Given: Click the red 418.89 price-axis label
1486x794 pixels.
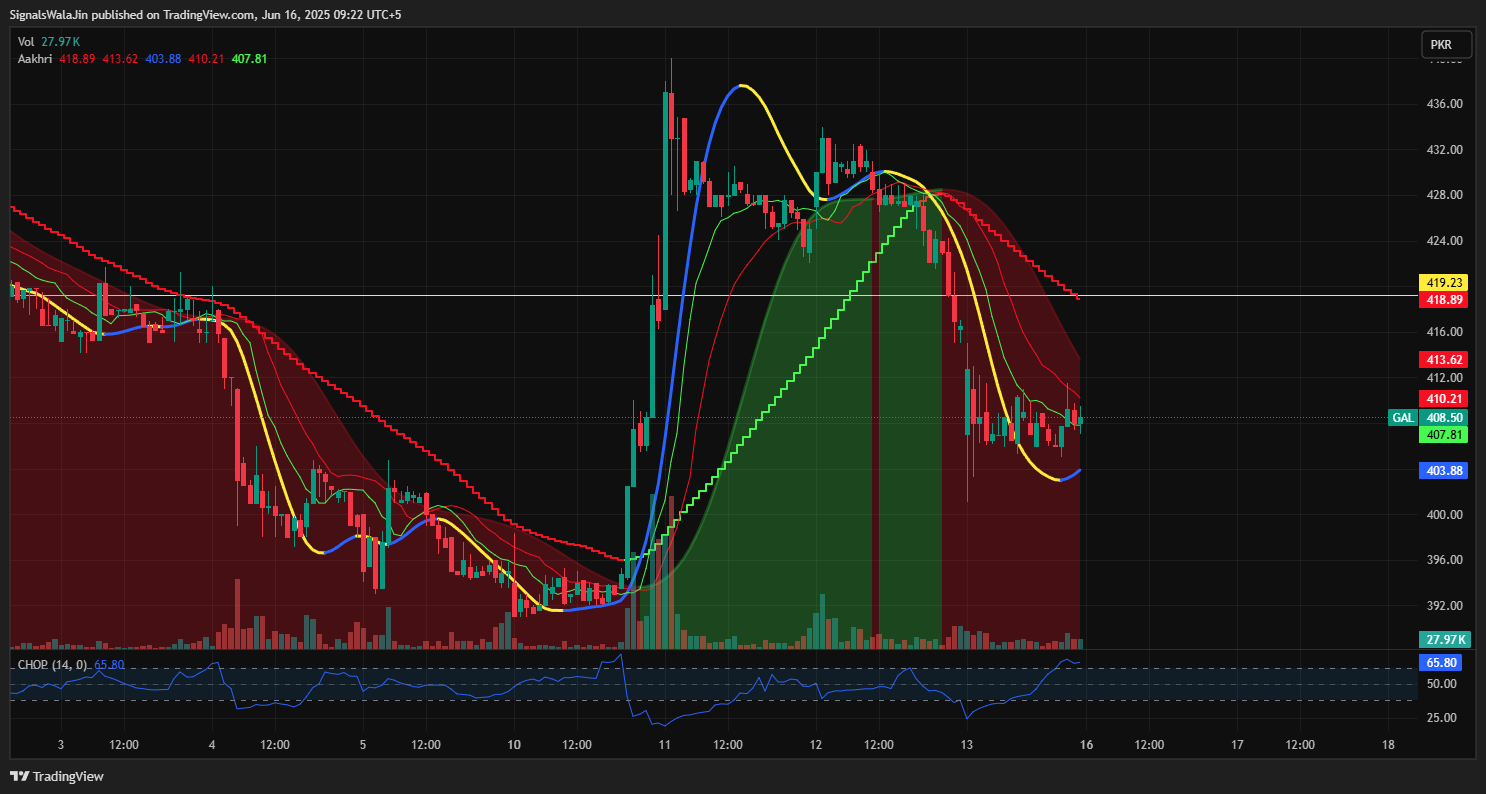Looking at the screenshot, I should 1443,300.
